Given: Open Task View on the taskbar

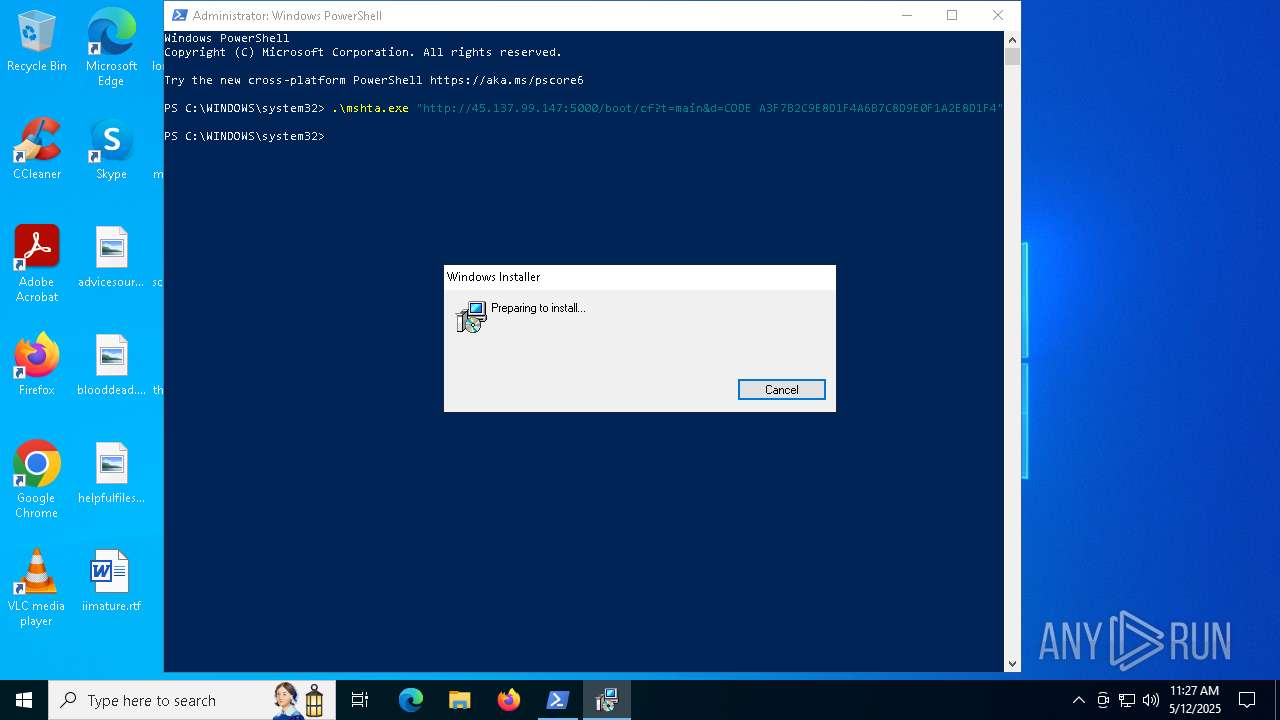Looking at the screenshot, I should 360,700.
